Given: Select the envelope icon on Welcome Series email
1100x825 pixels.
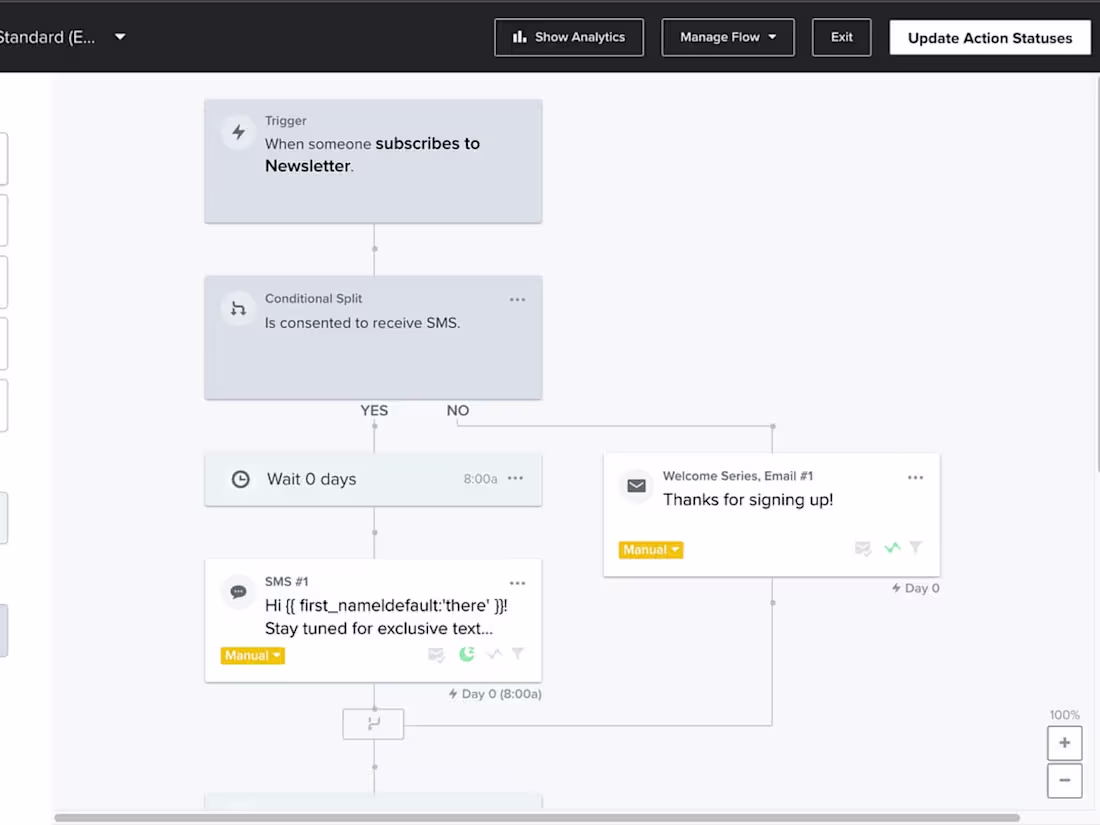Looking at the screenshot, I should coord(636,486).
